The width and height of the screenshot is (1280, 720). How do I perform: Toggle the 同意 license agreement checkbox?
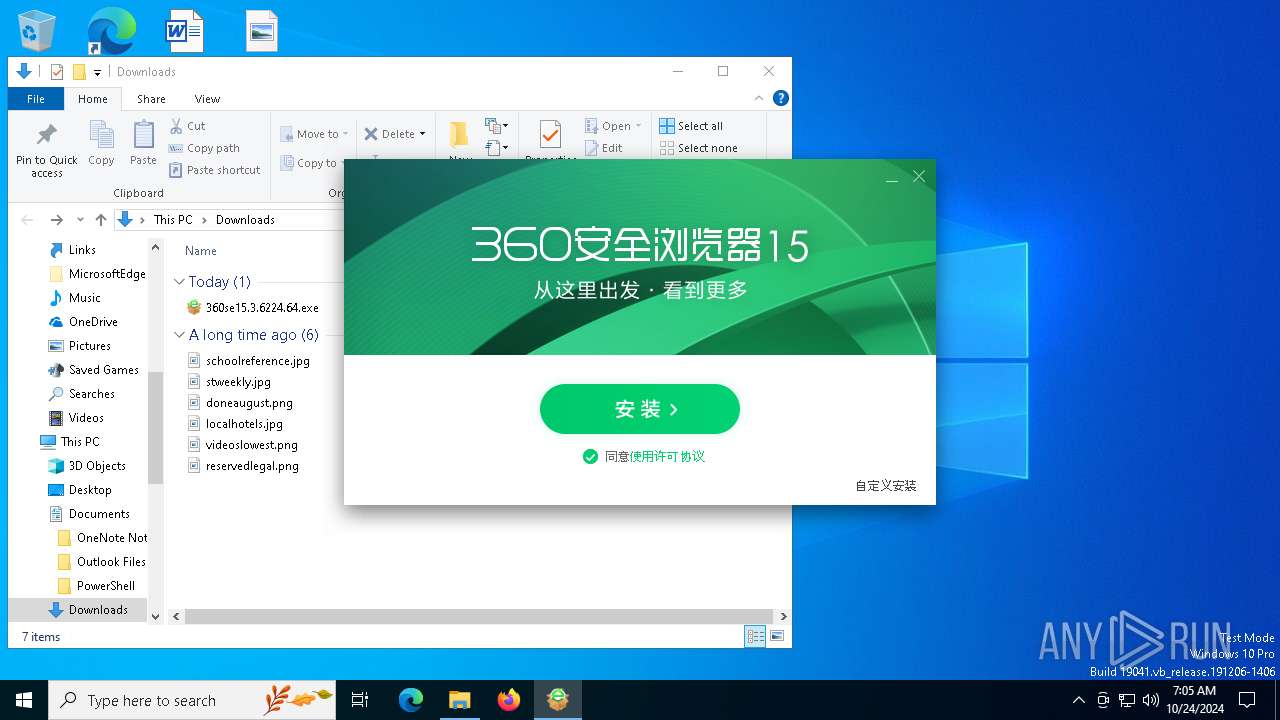pos(590,456)
